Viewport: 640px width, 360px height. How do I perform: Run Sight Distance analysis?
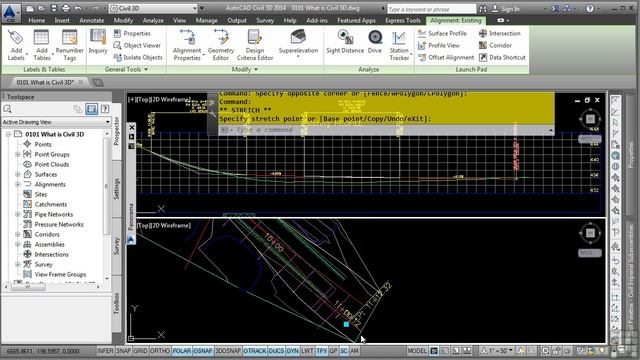pos(345,42)
